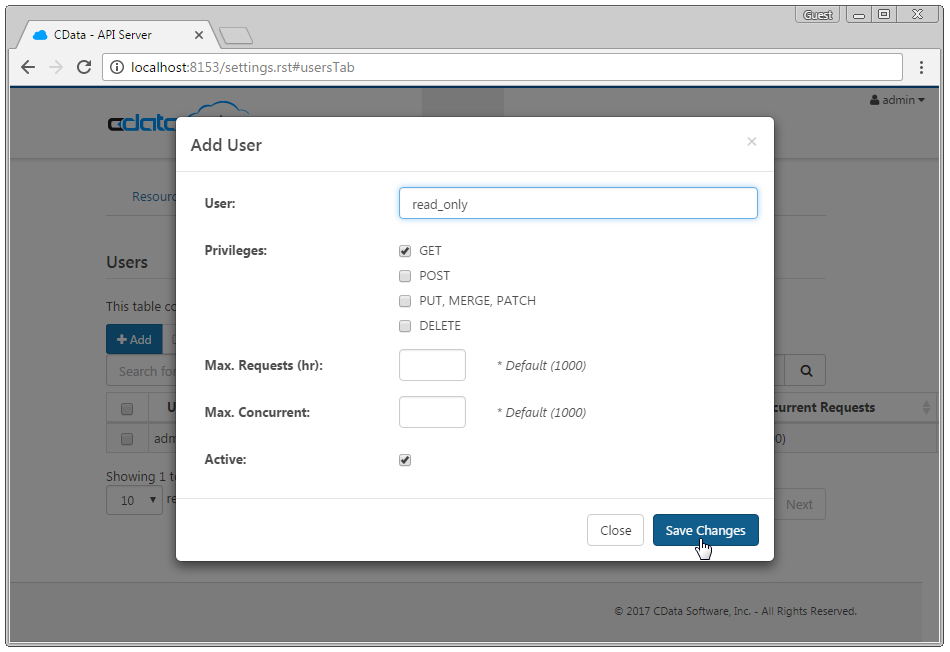Screen dimensions: 950x652
Task: Enable the POST privilege checkbox
Action: click(405, 276)
